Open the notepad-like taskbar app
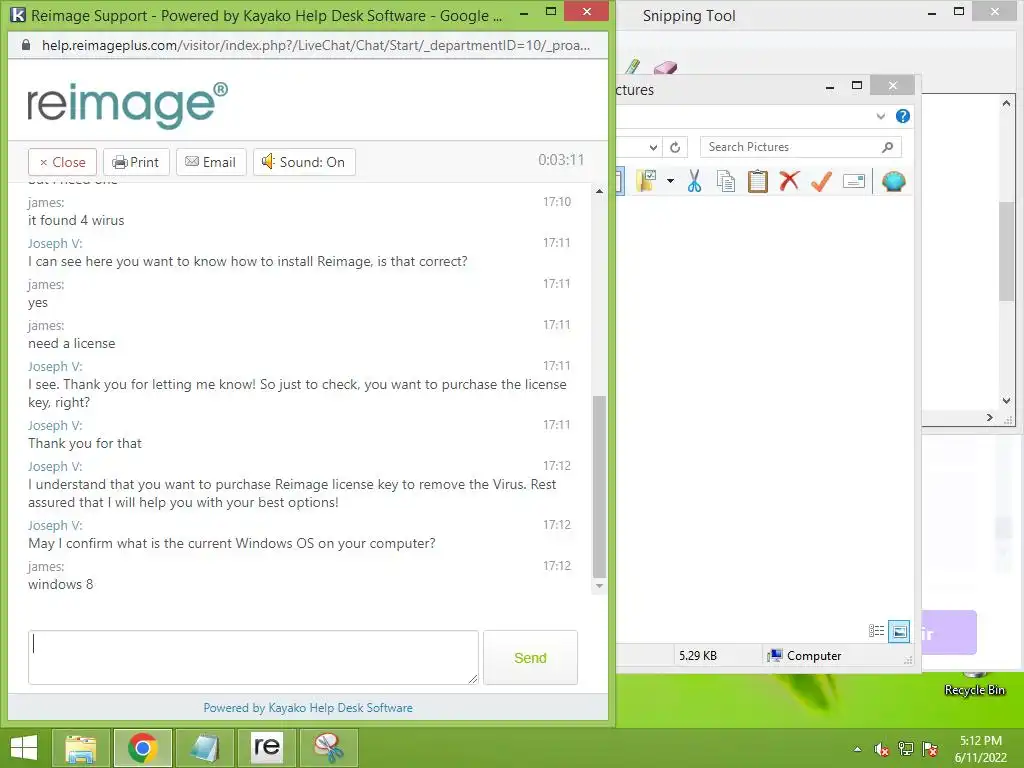The height and width of the screenshot is (768, 1024). point(204,748)
